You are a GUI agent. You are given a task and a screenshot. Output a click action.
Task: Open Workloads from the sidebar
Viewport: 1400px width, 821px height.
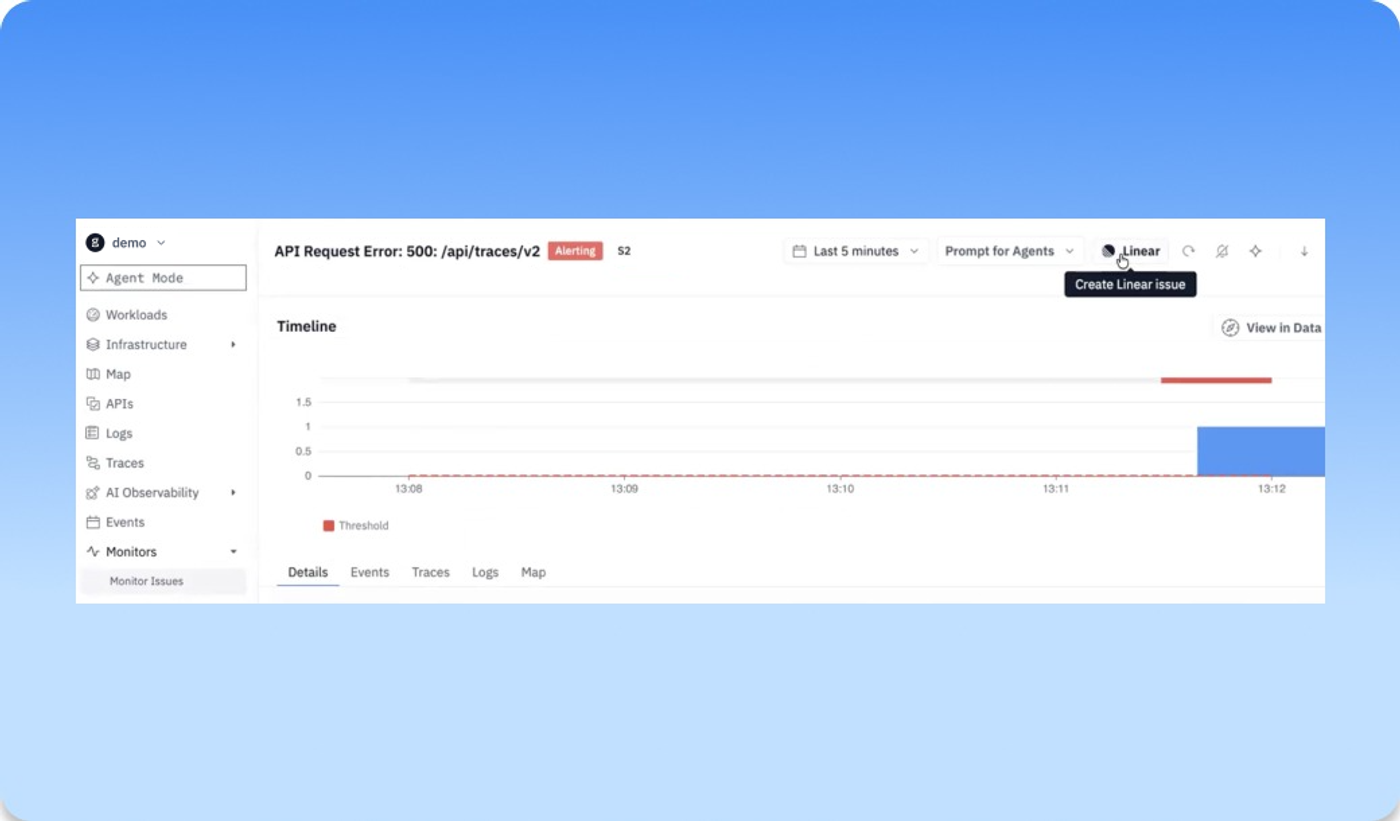136,315
